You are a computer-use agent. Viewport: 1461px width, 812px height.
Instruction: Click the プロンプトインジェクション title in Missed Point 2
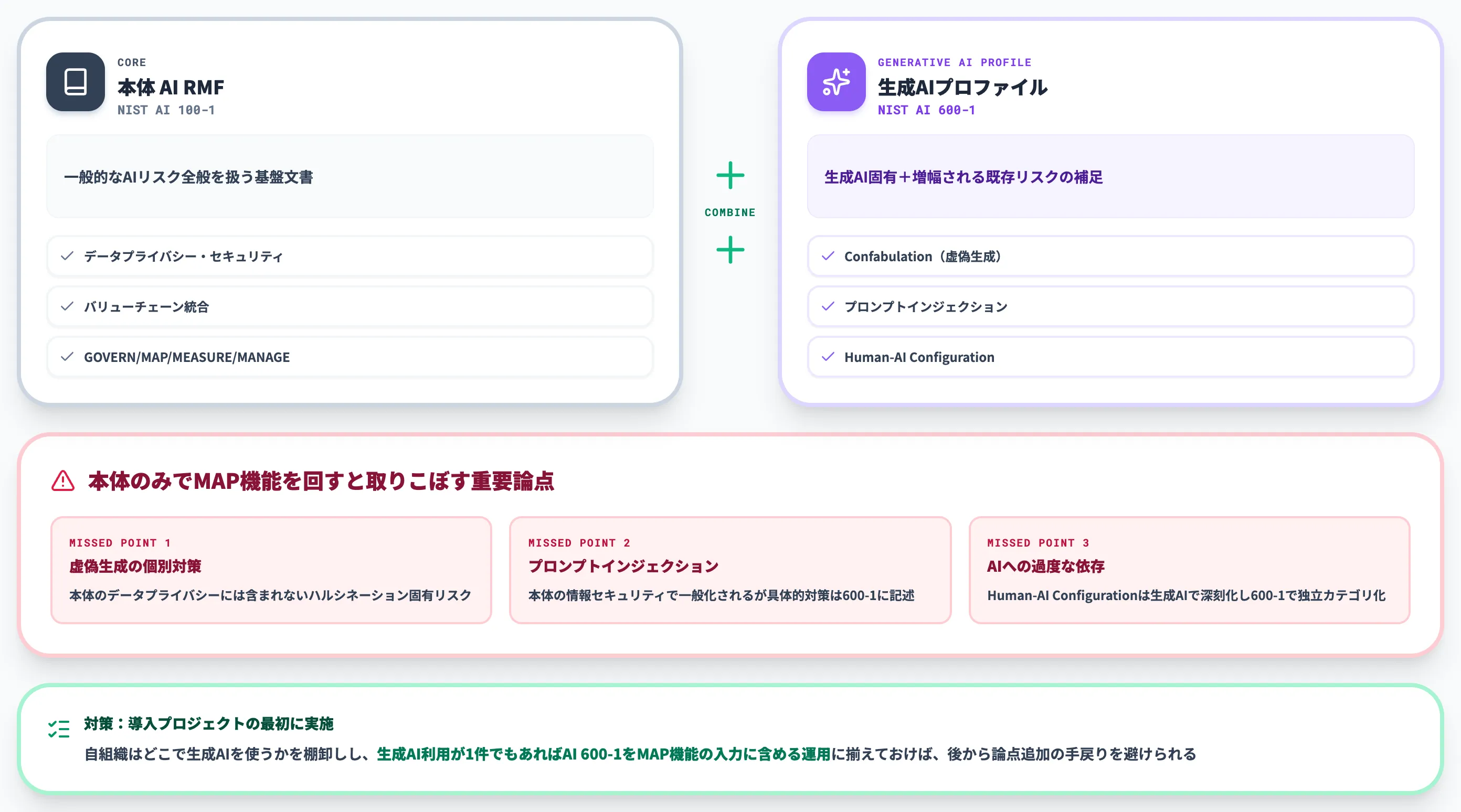[623, 566]
